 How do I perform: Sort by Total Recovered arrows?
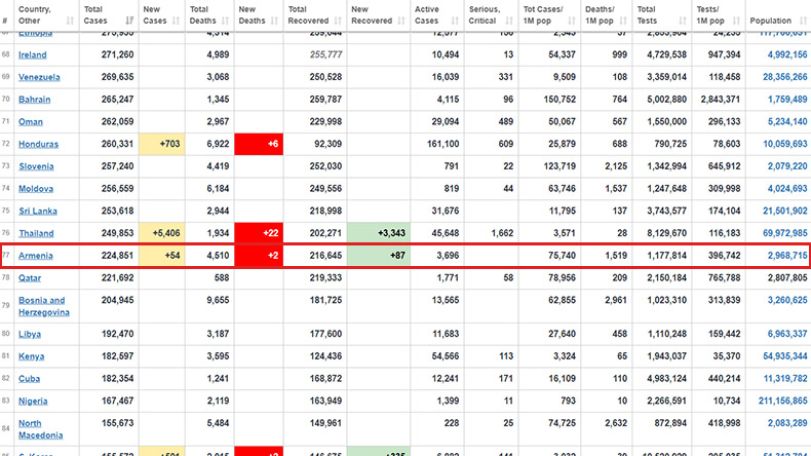pyautogui.click(x=338, y=21)
